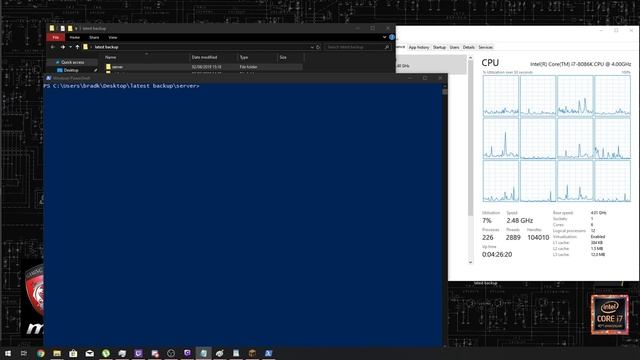Open the File menu in Explorer
Screen dimensions: 640x360
pyautogui.click(x=56, y=38)
